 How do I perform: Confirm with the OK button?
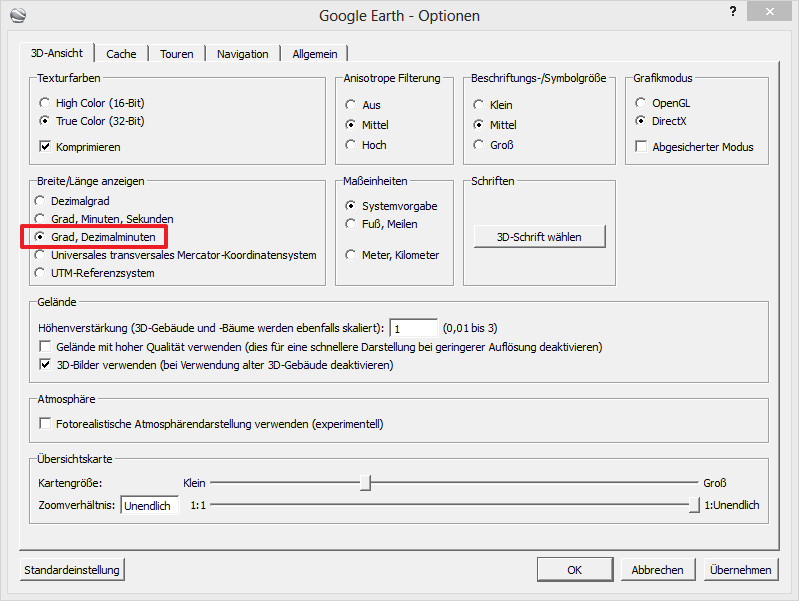pyautogui.click(x=575, y=569)
